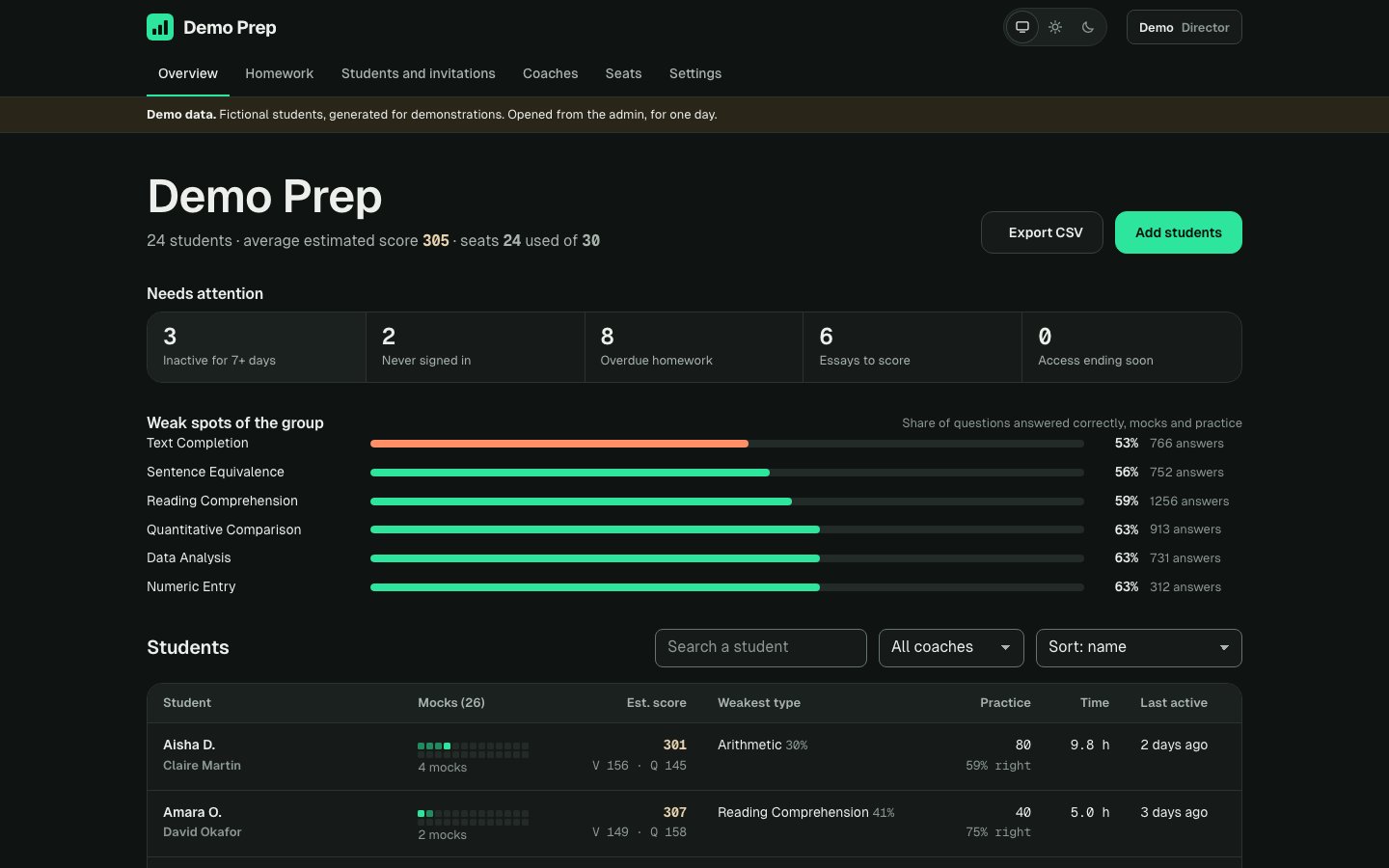Click the Add students button

coord(1178,232)
